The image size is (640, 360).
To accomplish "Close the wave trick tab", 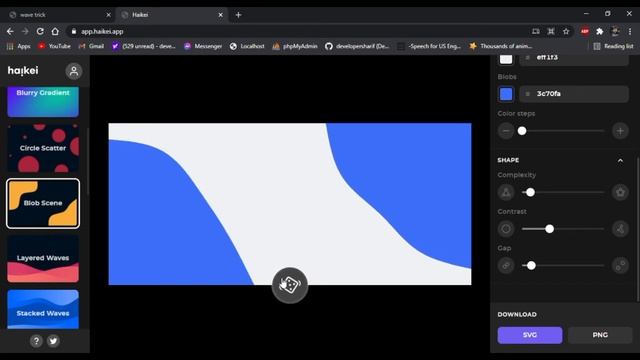I will tap(109, 15).
